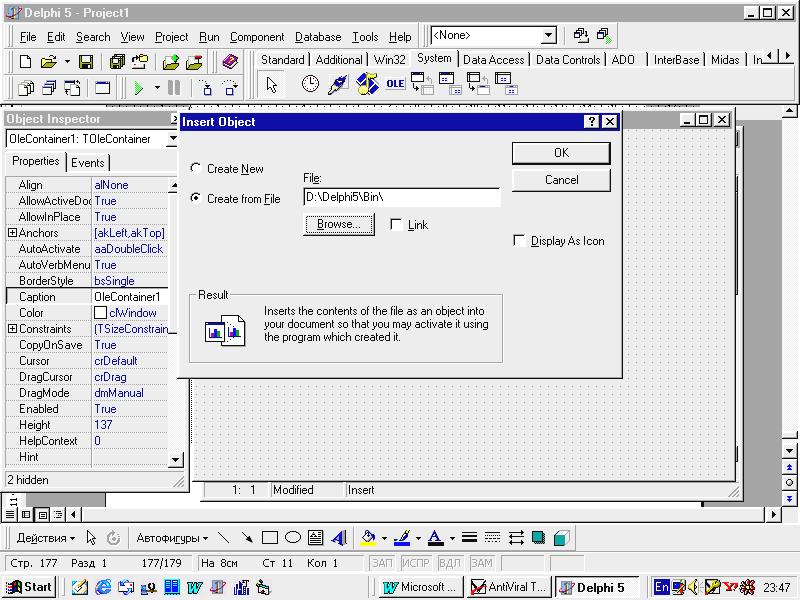
Task: Select the Create from File radio button
Action: [195, 198]
